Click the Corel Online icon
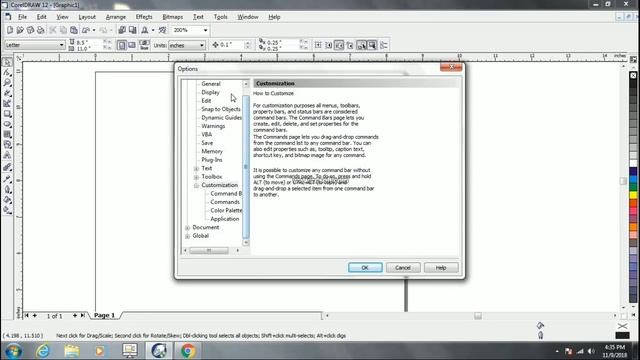This screenshot has height=360, width=640. point(162,30)
